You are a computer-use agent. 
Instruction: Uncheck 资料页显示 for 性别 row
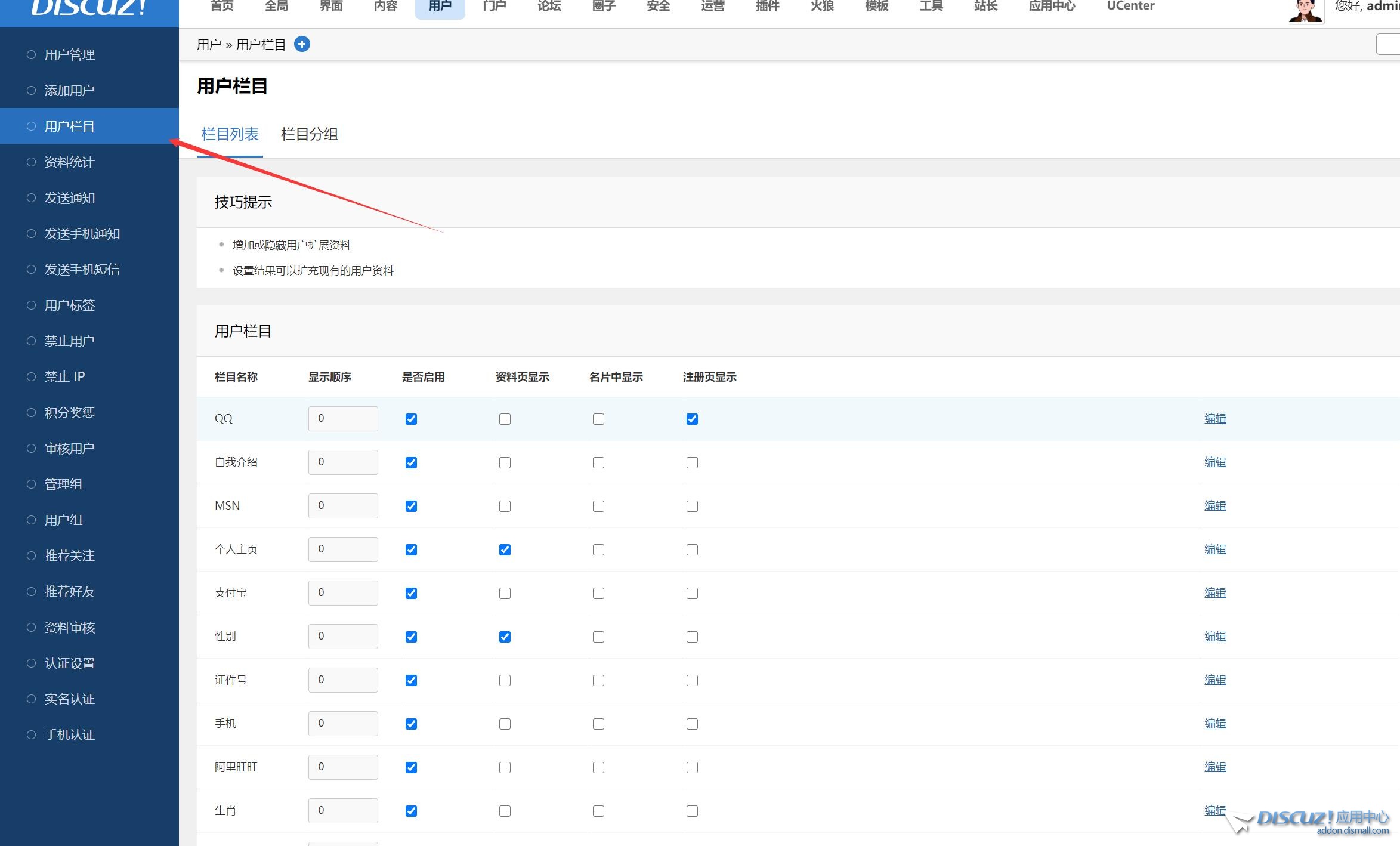pyautogui.click(x=505, y=637)
